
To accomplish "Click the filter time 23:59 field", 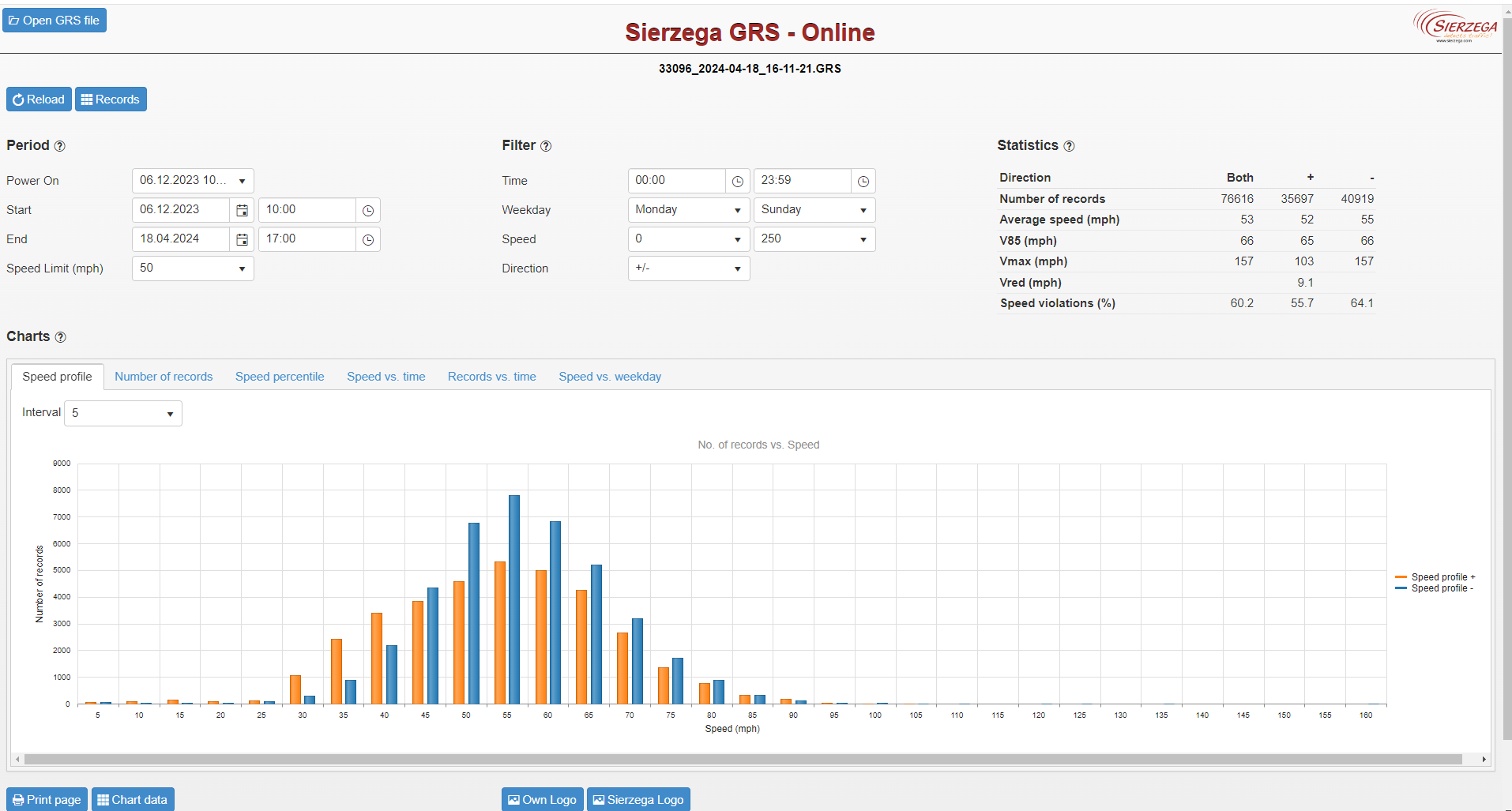I will [x=803, y=181].
